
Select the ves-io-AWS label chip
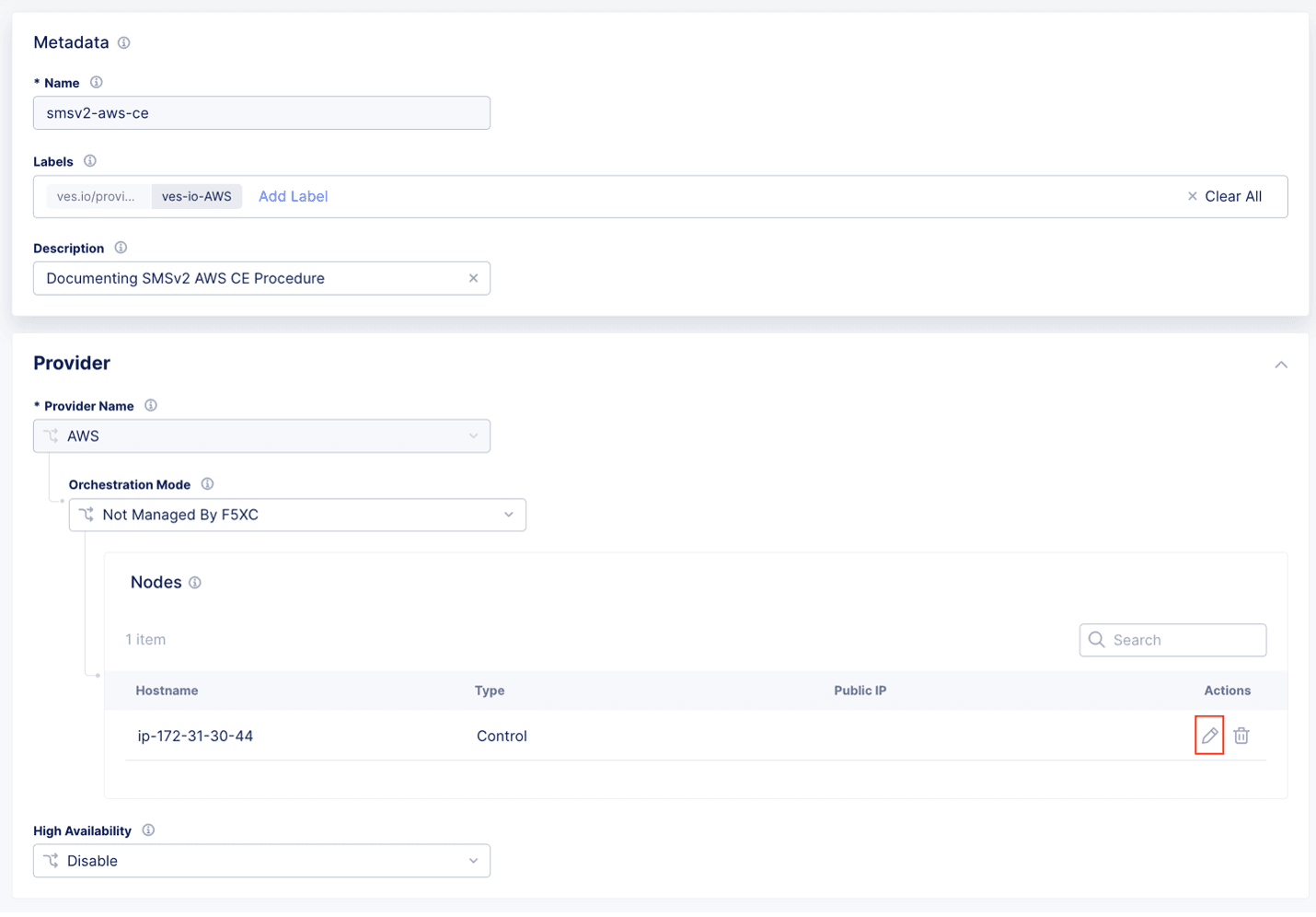(x=197, y=196)
